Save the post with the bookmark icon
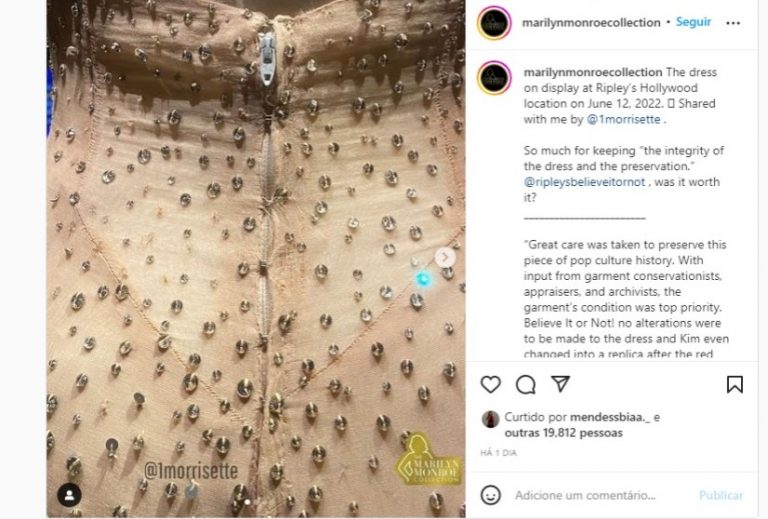The height and width of the screenshot is (519, 768). (x=734, y=384)
